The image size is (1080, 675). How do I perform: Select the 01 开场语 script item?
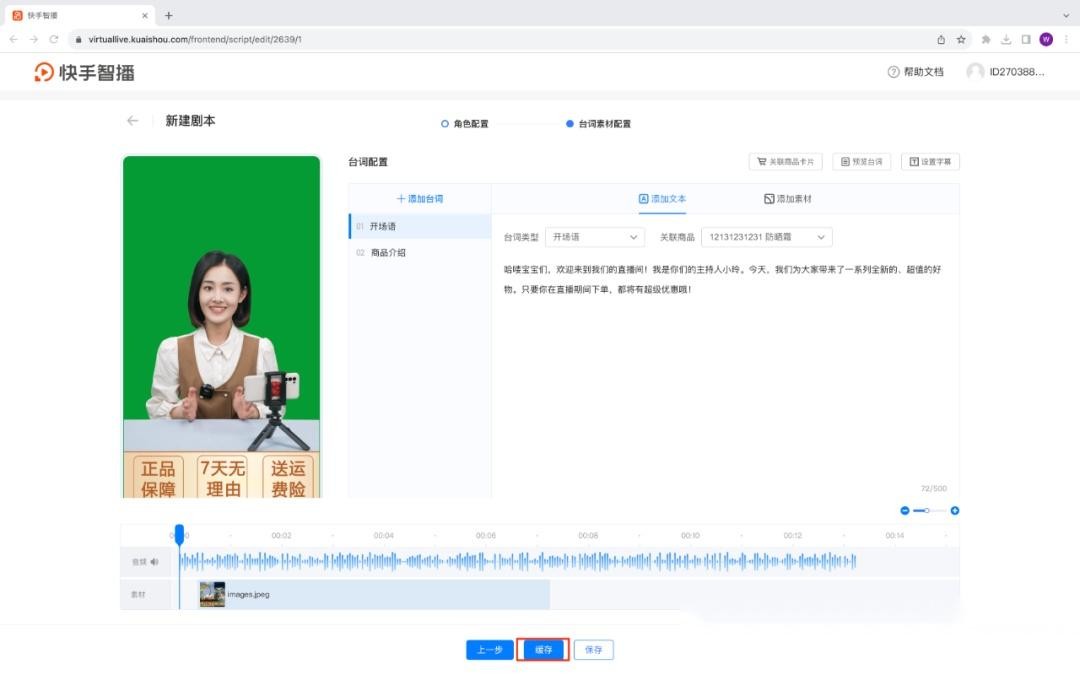click(x=420, y=226)
